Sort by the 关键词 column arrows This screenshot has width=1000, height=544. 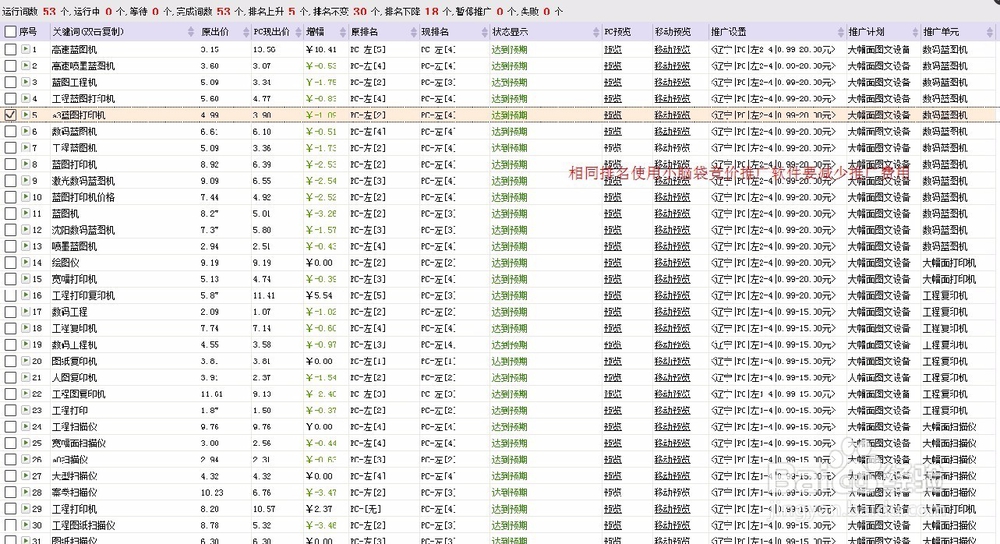coord(191,32)
